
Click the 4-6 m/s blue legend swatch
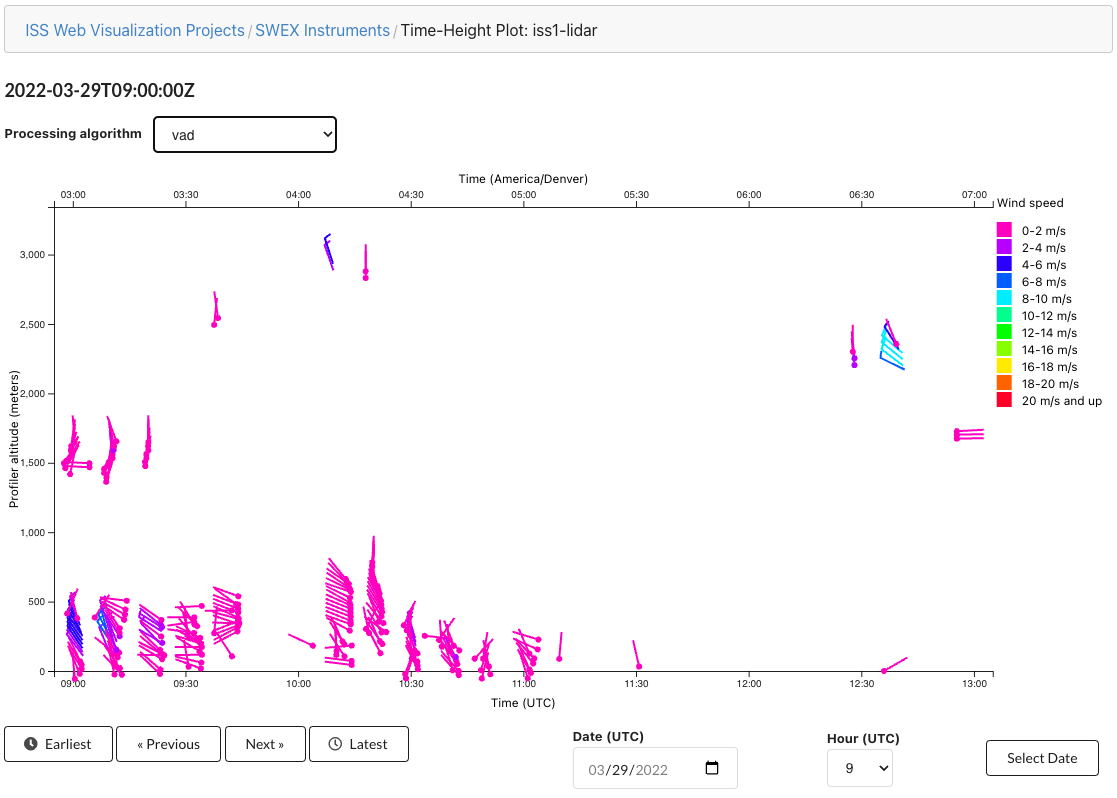1004,264
